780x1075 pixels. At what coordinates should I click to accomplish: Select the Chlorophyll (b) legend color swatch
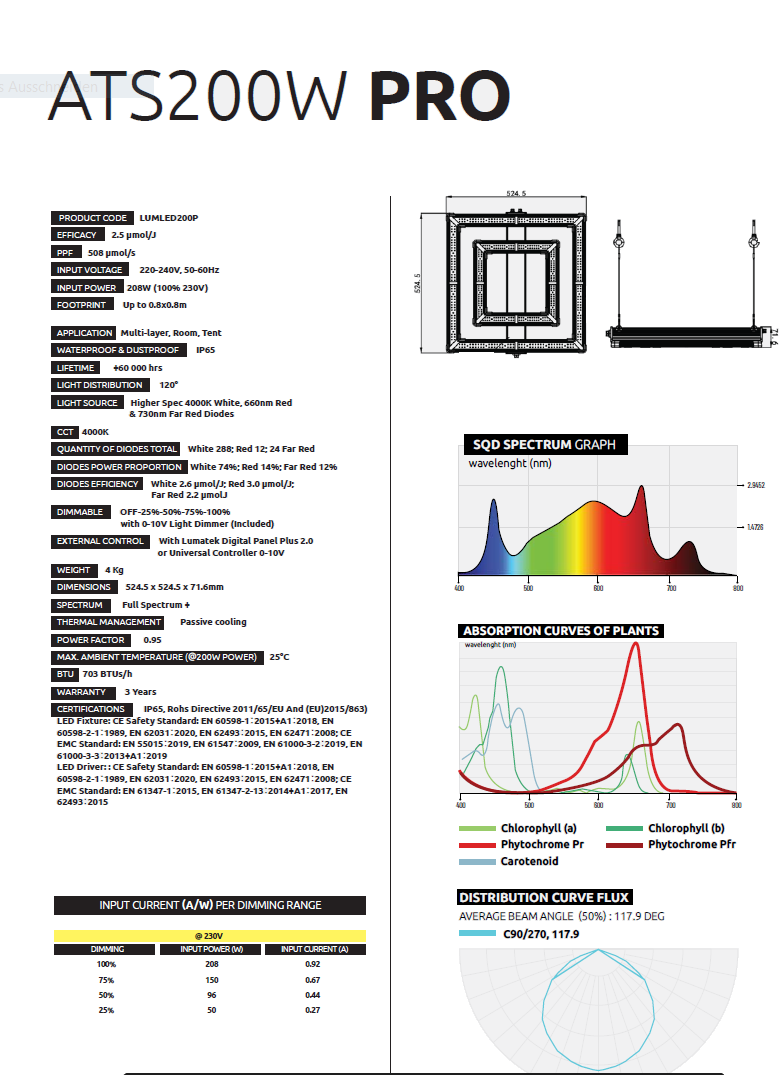[x=624, y=829]
